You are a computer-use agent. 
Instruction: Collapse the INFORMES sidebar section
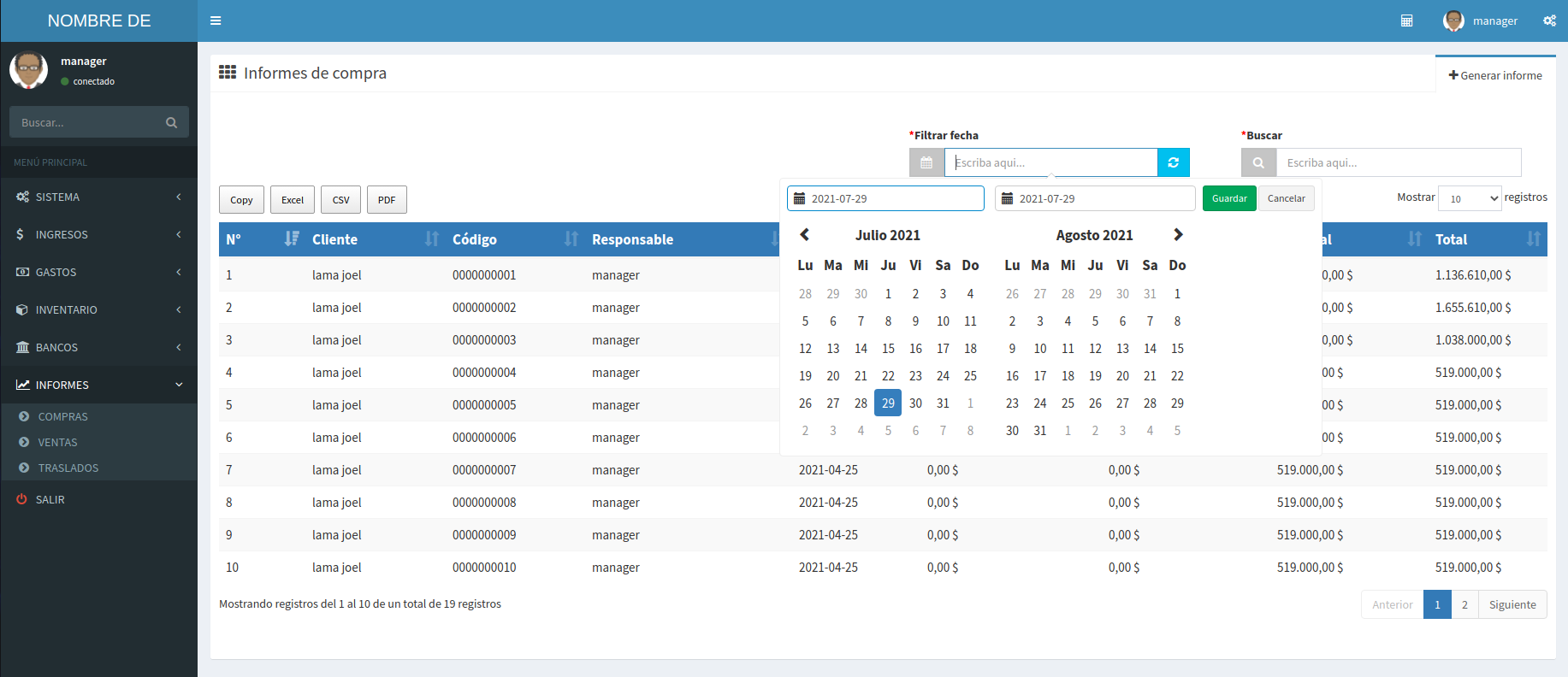98,385
